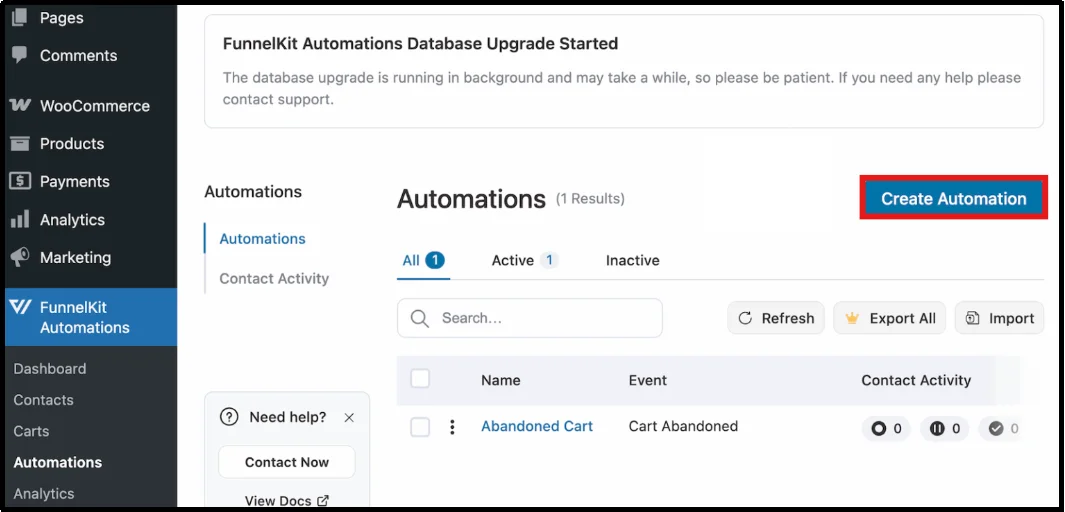Open the Comments menu item
This screenshot has height=512, width=1065.
point(78,55)
